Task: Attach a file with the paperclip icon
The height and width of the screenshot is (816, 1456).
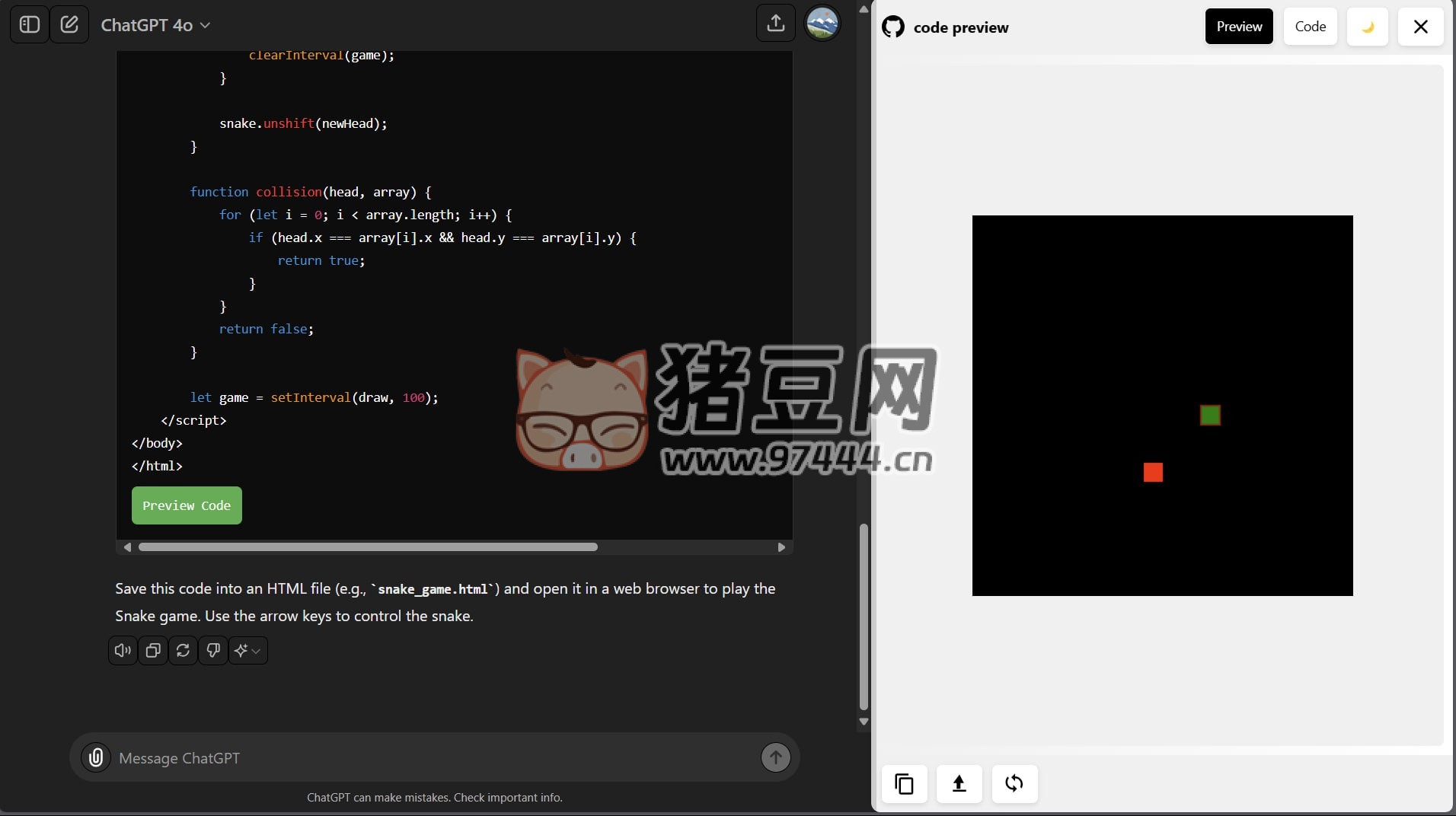Action: [96, 758]
